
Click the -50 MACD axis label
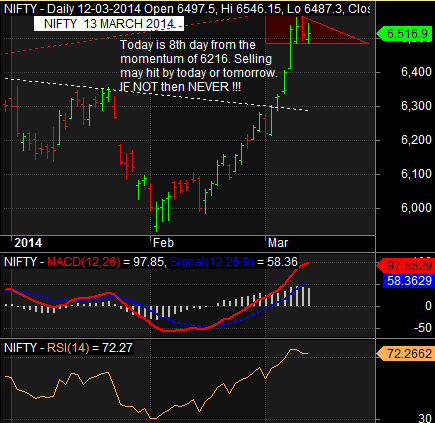point(423,328)
